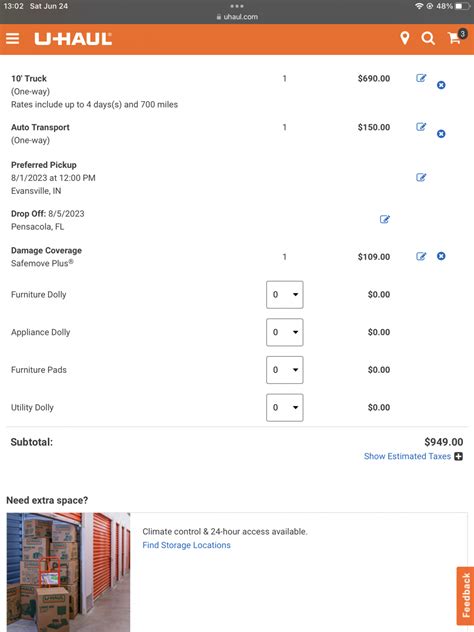Screen dimensions: 474x632
Task: Edit Damage Coverage Safemove Plus
Action: tap(421, 256)
